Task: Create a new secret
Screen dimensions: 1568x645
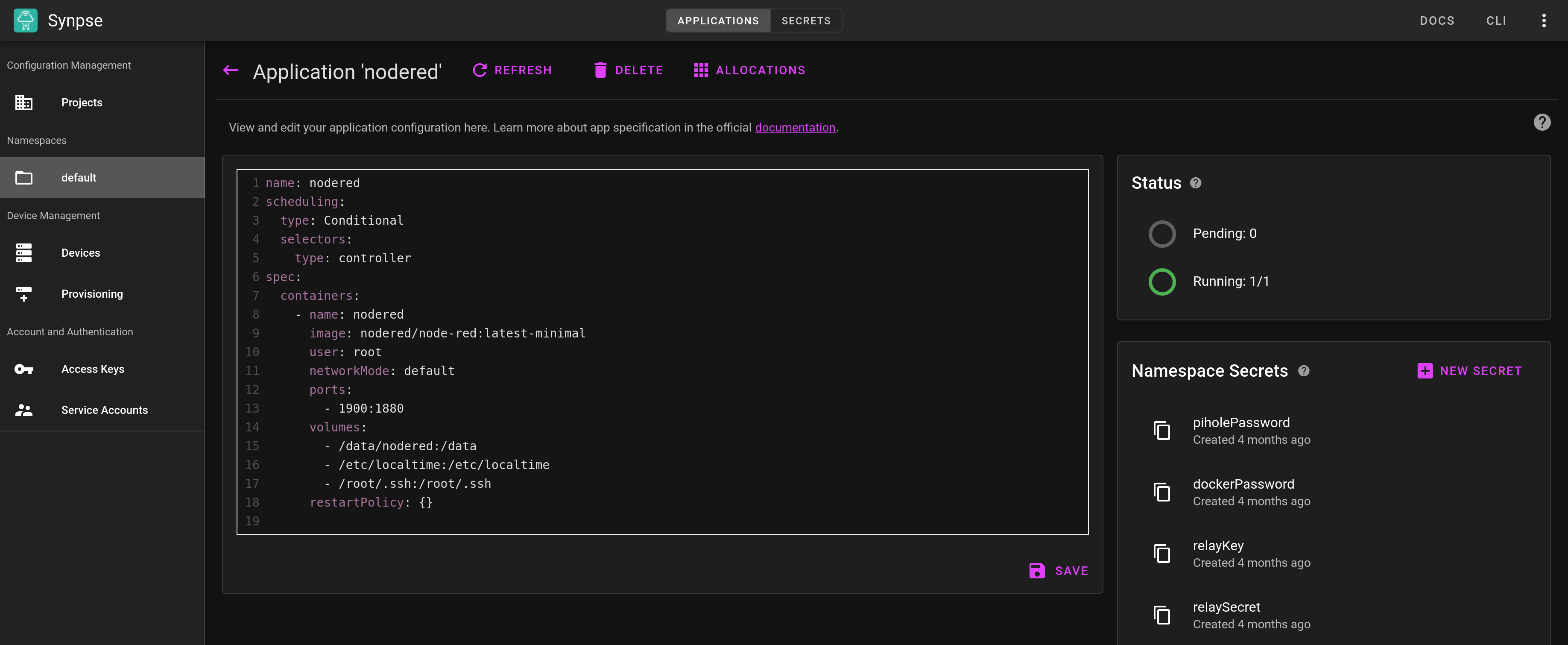Action: click(x=1469, y=371)
